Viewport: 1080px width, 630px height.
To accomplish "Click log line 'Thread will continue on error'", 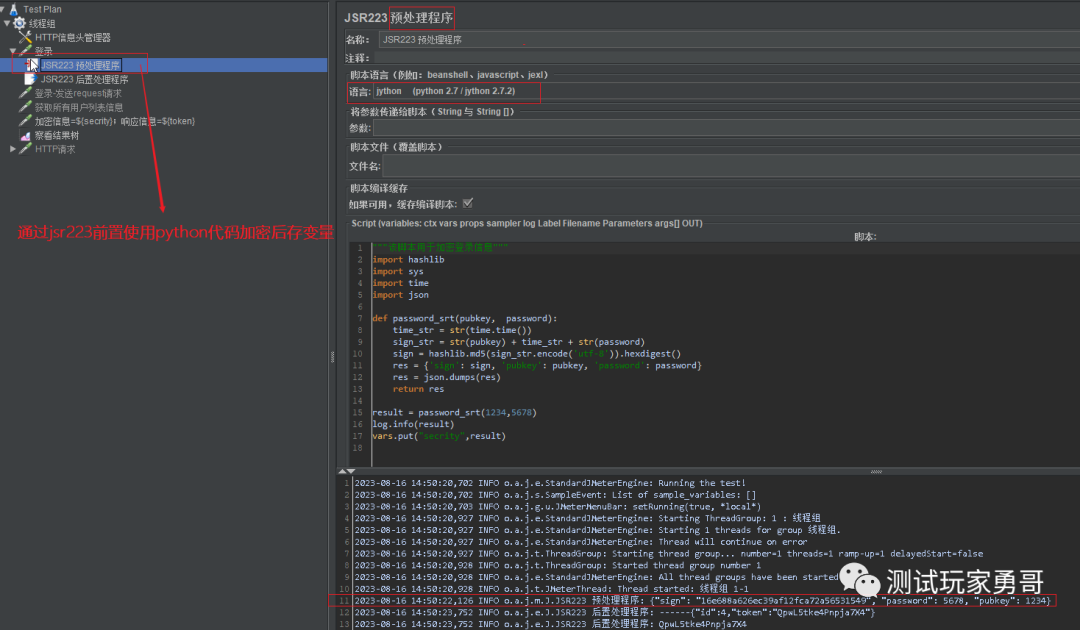I will click(x=581, y=542).
